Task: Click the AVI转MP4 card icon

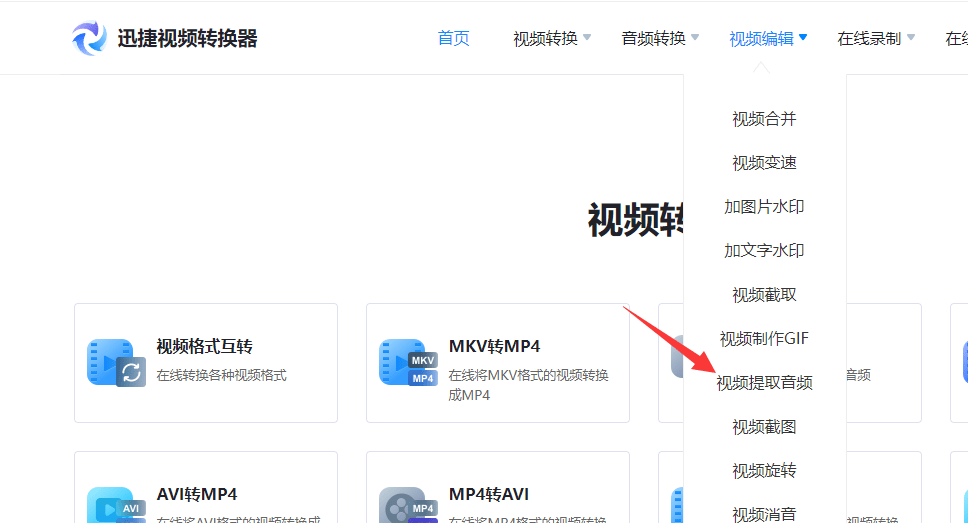Action: pos(117,505)
